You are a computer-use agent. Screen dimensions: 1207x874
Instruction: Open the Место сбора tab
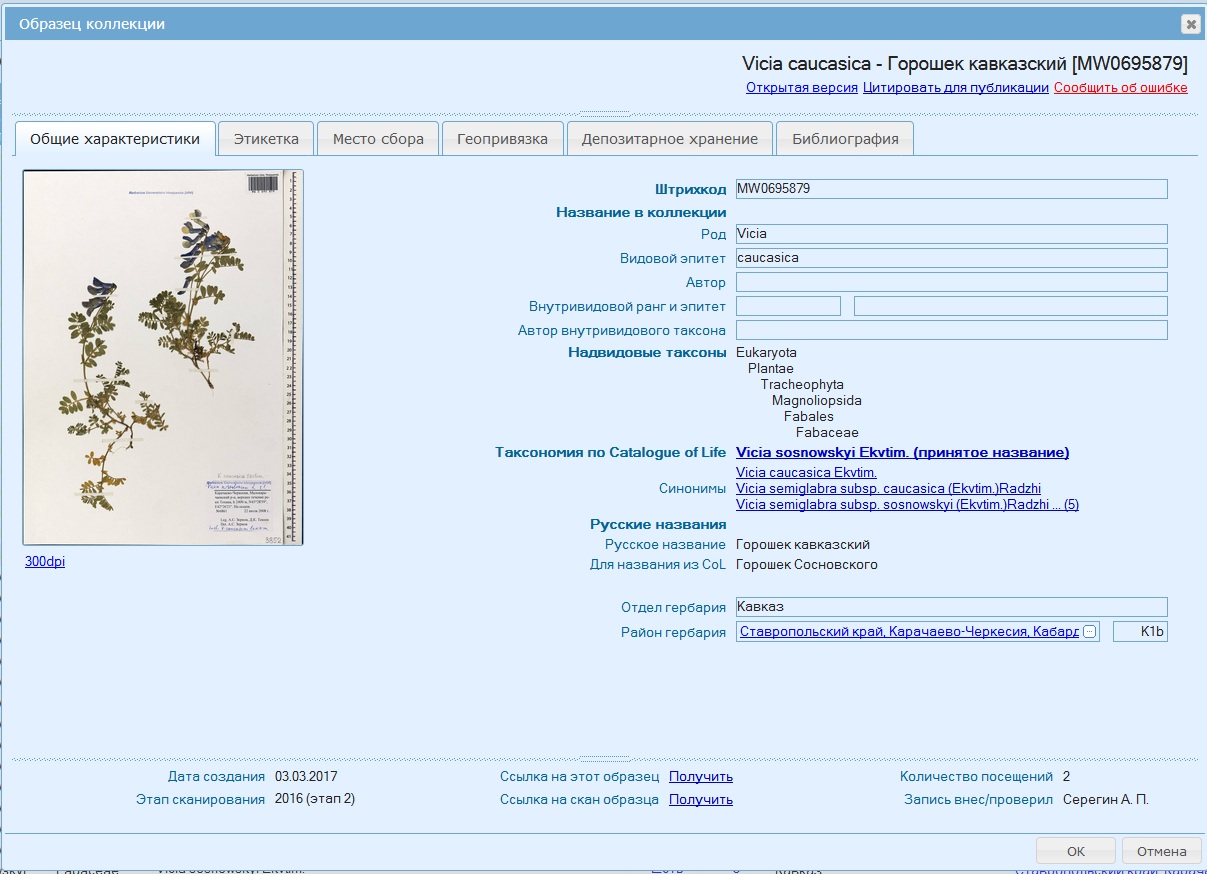[378, 139]
